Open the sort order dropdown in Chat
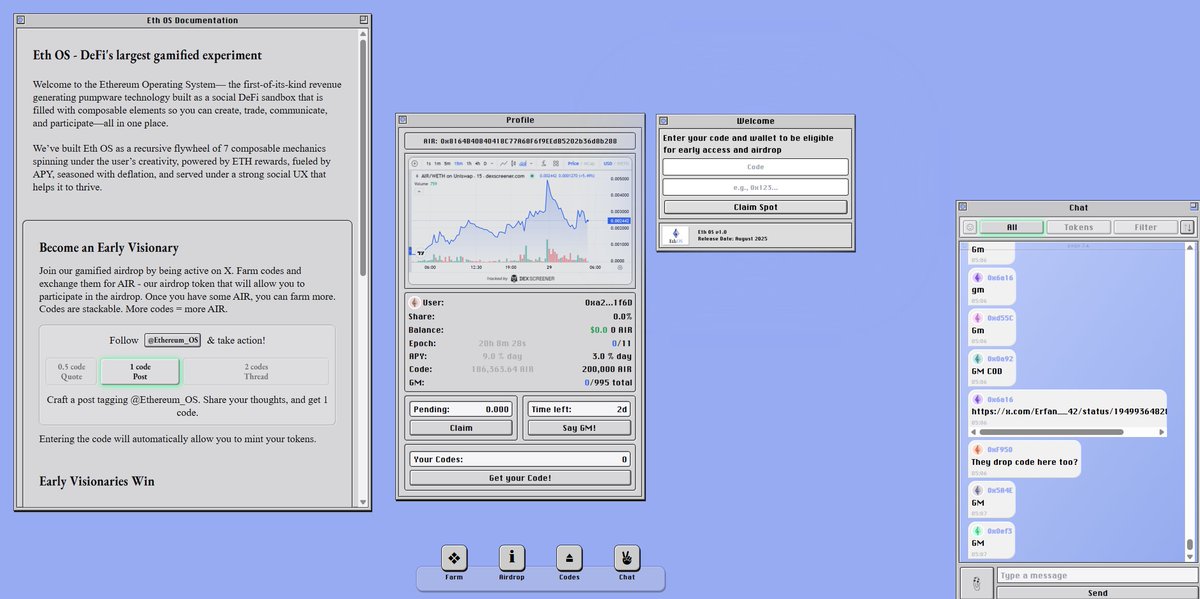The image size is (1200, 599). [1188, 226]
